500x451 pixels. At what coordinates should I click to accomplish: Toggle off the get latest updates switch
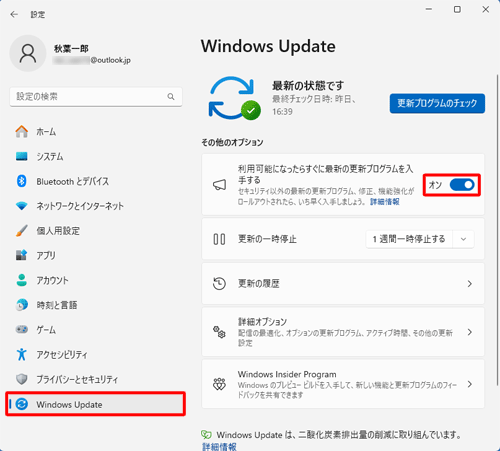coord(462,185)
